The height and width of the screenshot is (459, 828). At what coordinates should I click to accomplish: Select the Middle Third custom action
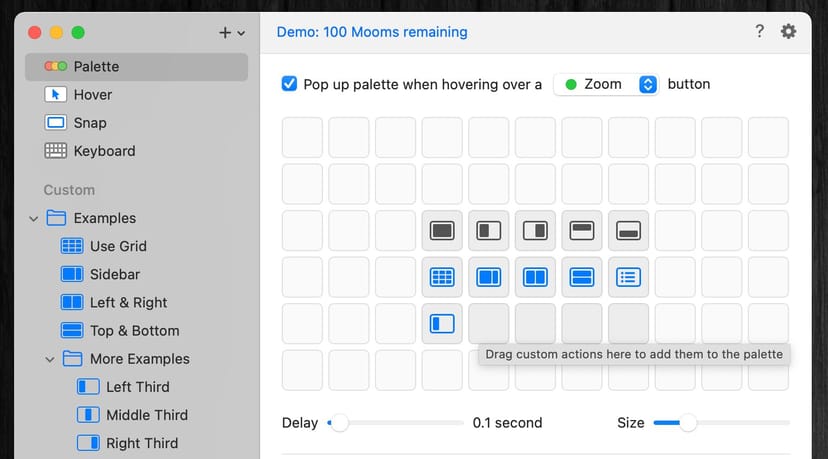146,415
